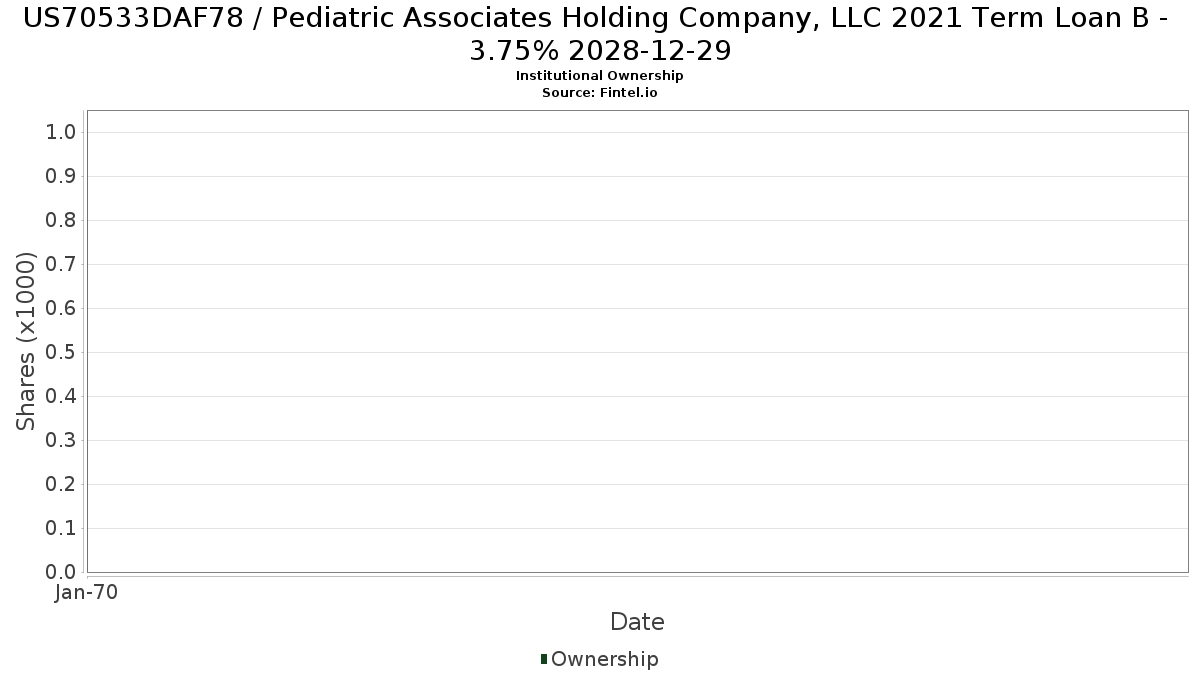Image resolution: width=1200 pixels, height=675 pixels.
Task: Click the 0.0 y-axis tick label
Action: [61, 572]
